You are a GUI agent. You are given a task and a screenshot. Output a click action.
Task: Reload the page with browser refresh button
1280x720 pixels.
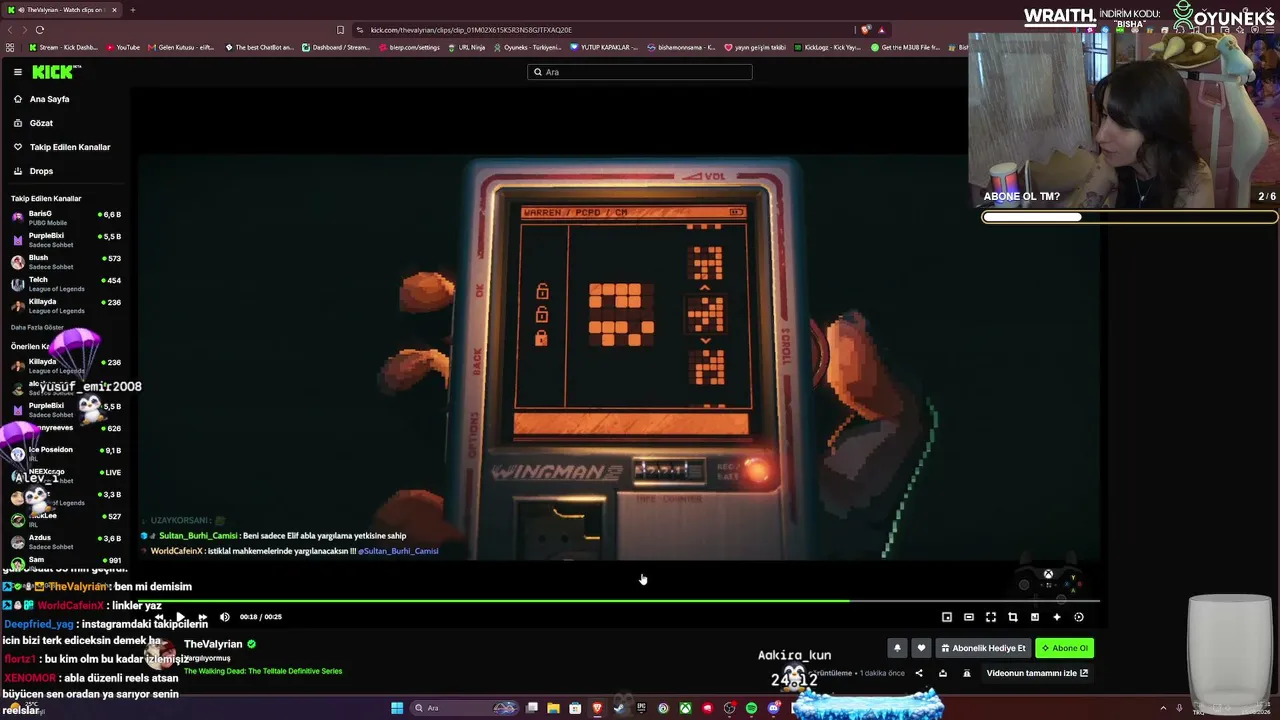tap(40, 30)
